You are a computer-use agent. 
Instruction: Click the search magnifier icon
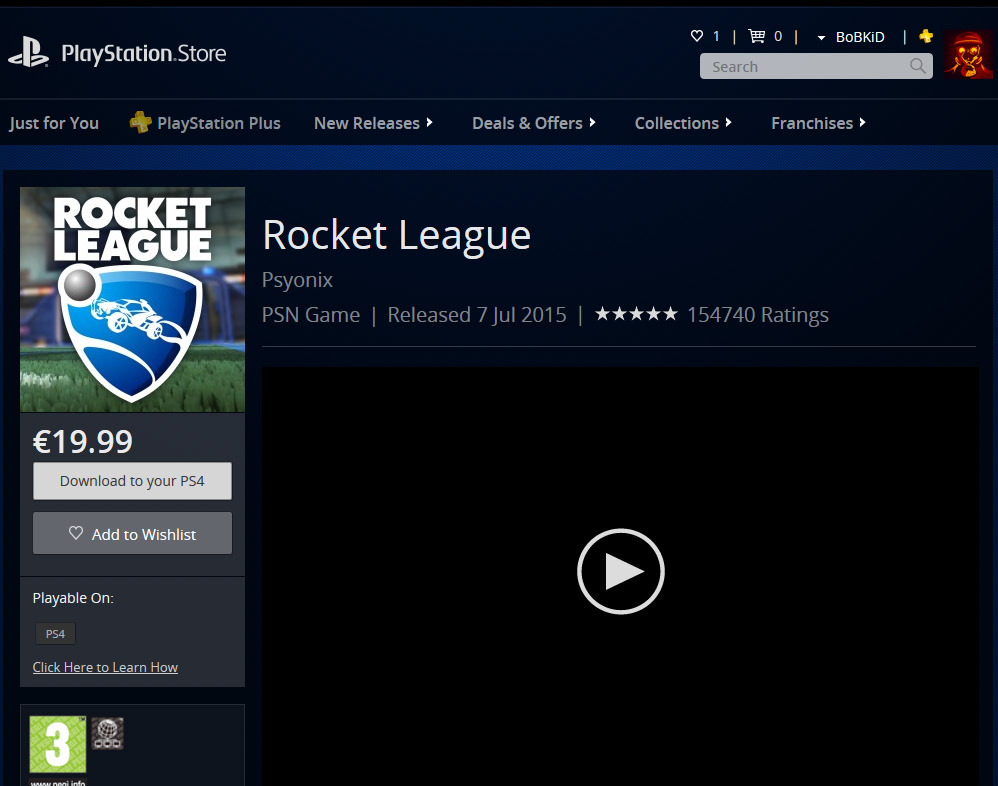(x=917, y=66)
